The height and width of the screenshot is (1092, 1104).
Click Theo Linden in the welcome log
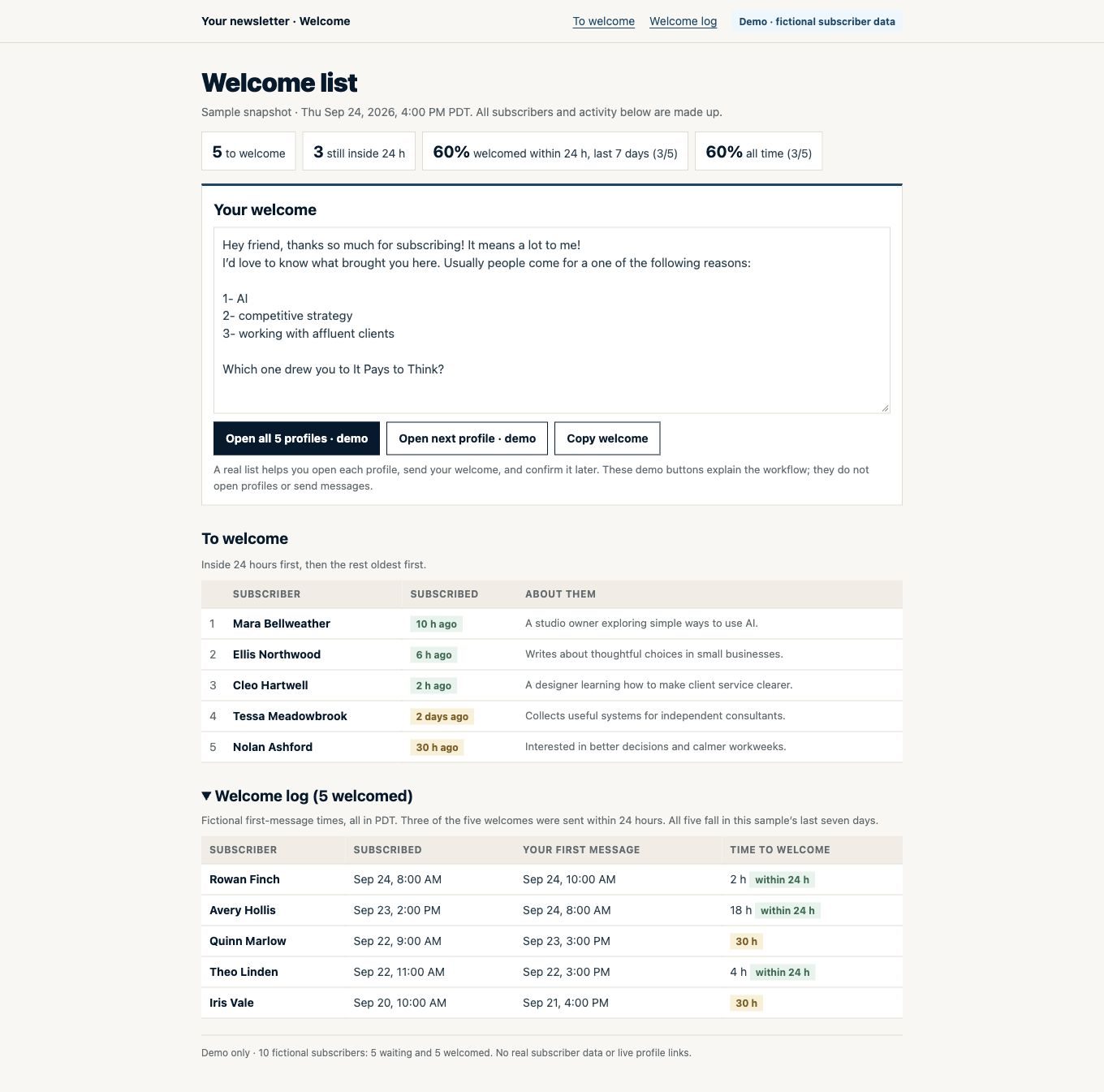pos(244,972)
